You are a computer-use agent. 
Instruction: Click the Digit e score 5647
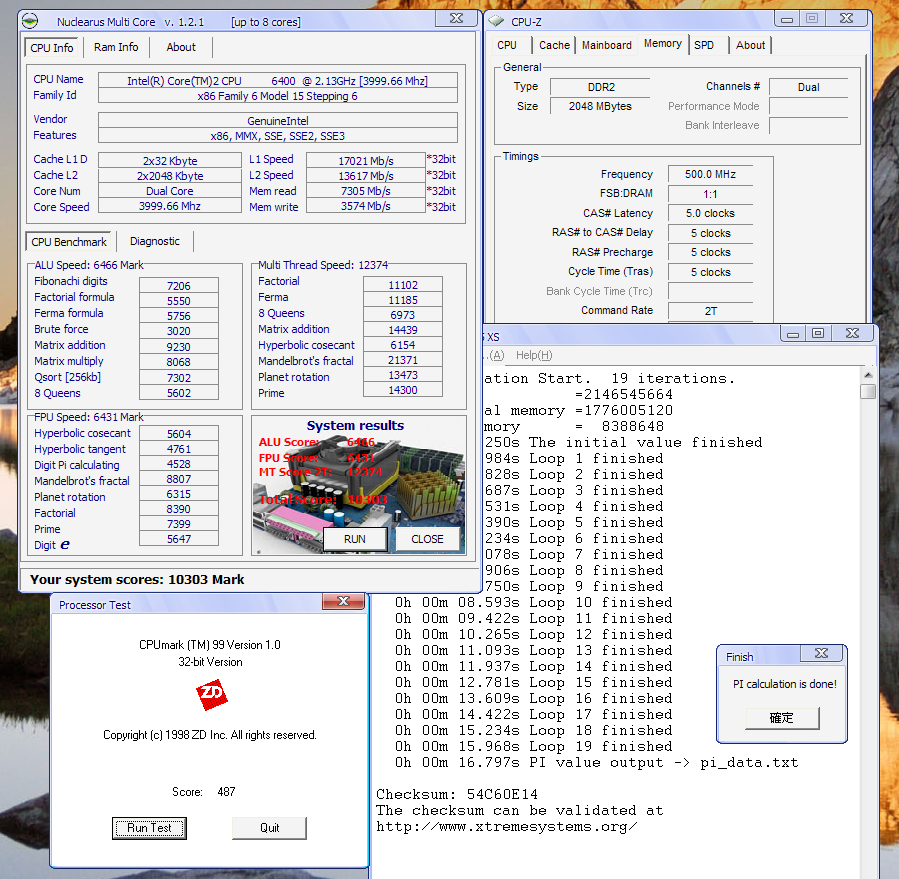tap(179, 539)
